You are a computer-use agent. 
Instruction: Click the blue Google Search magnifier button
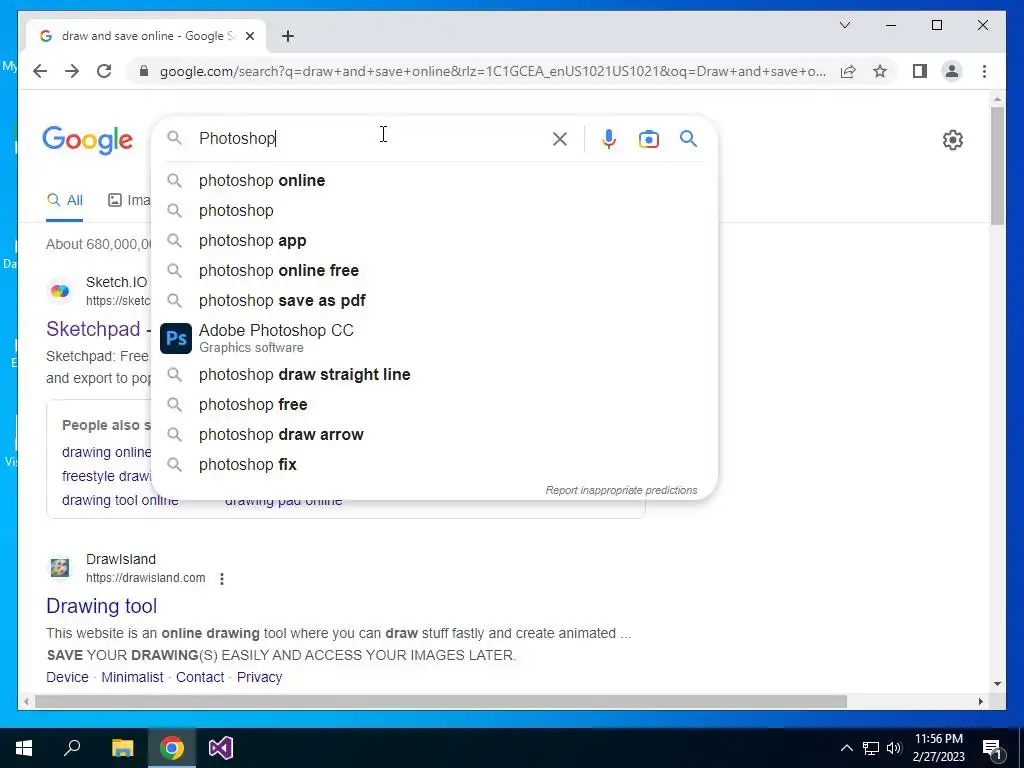(688, 138)
